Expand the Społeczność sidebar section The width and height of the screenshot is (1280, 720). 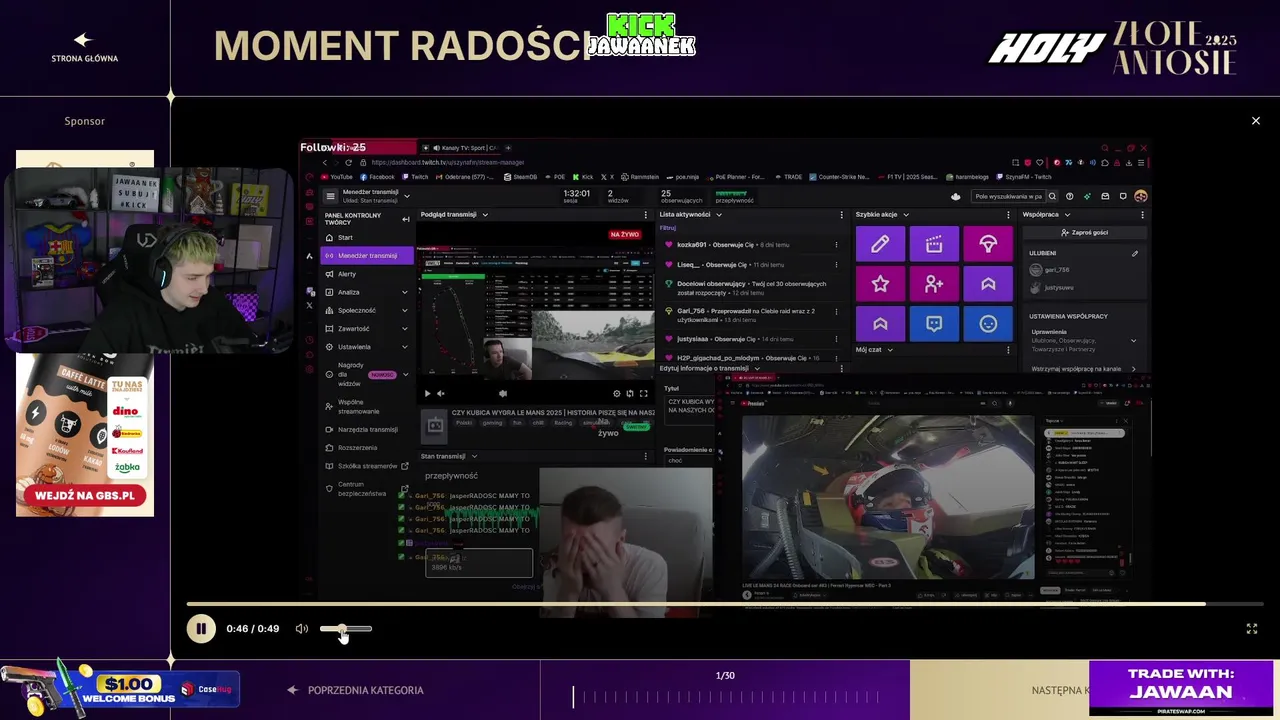point(404,310)
